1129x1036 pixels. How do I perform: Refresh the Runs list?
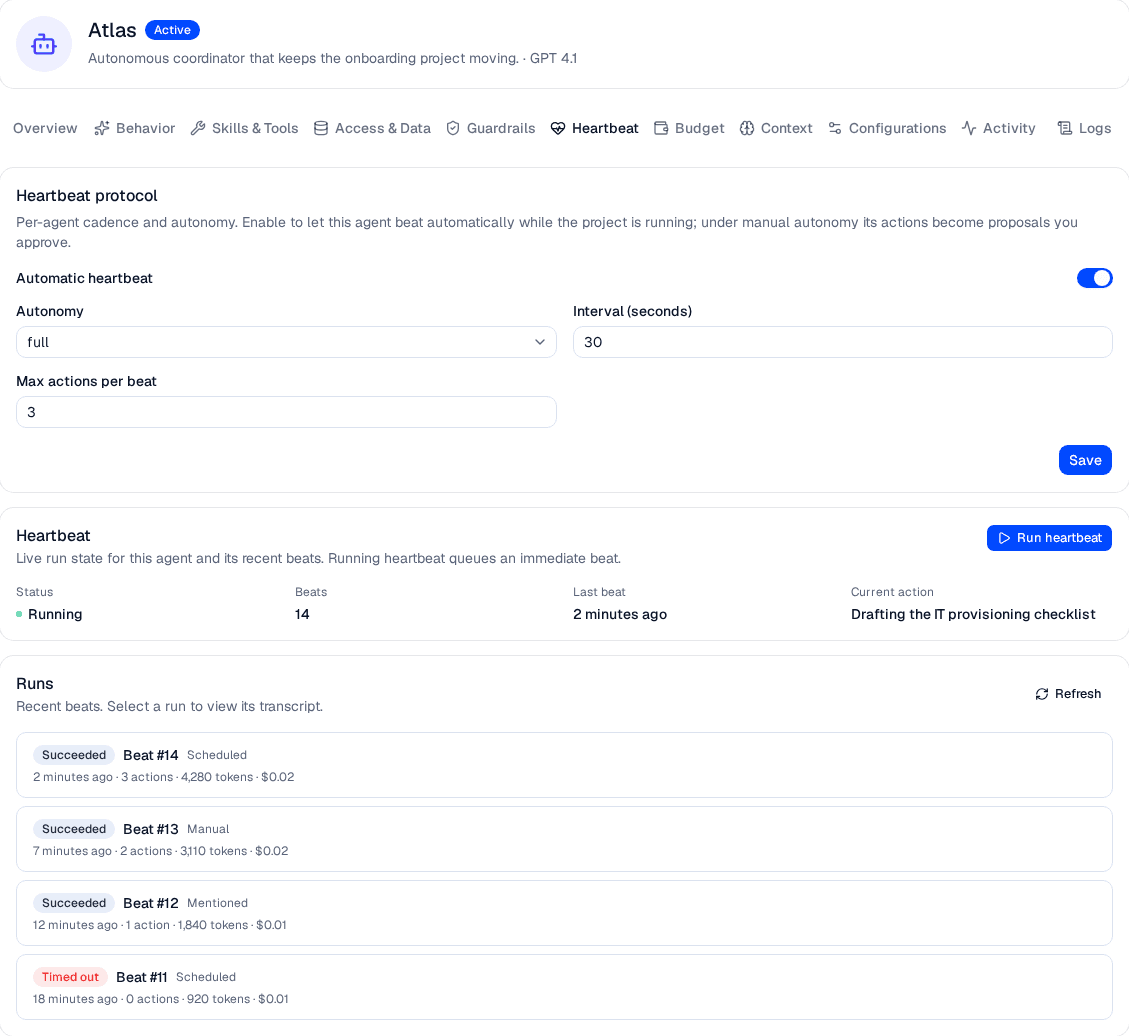coord(1069,694)
